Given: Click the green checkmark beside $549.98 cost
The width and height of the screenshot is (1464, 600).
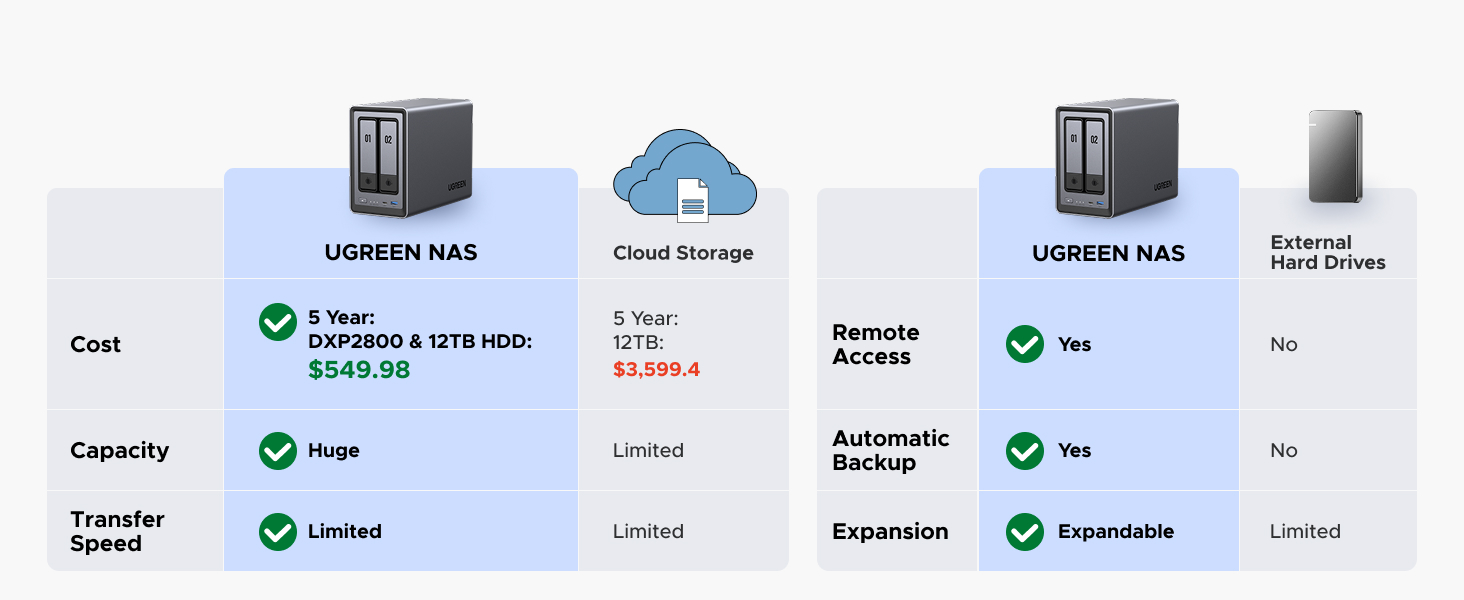Looking at the screenshot, I should pyautogui.click(x=278, y=322).
